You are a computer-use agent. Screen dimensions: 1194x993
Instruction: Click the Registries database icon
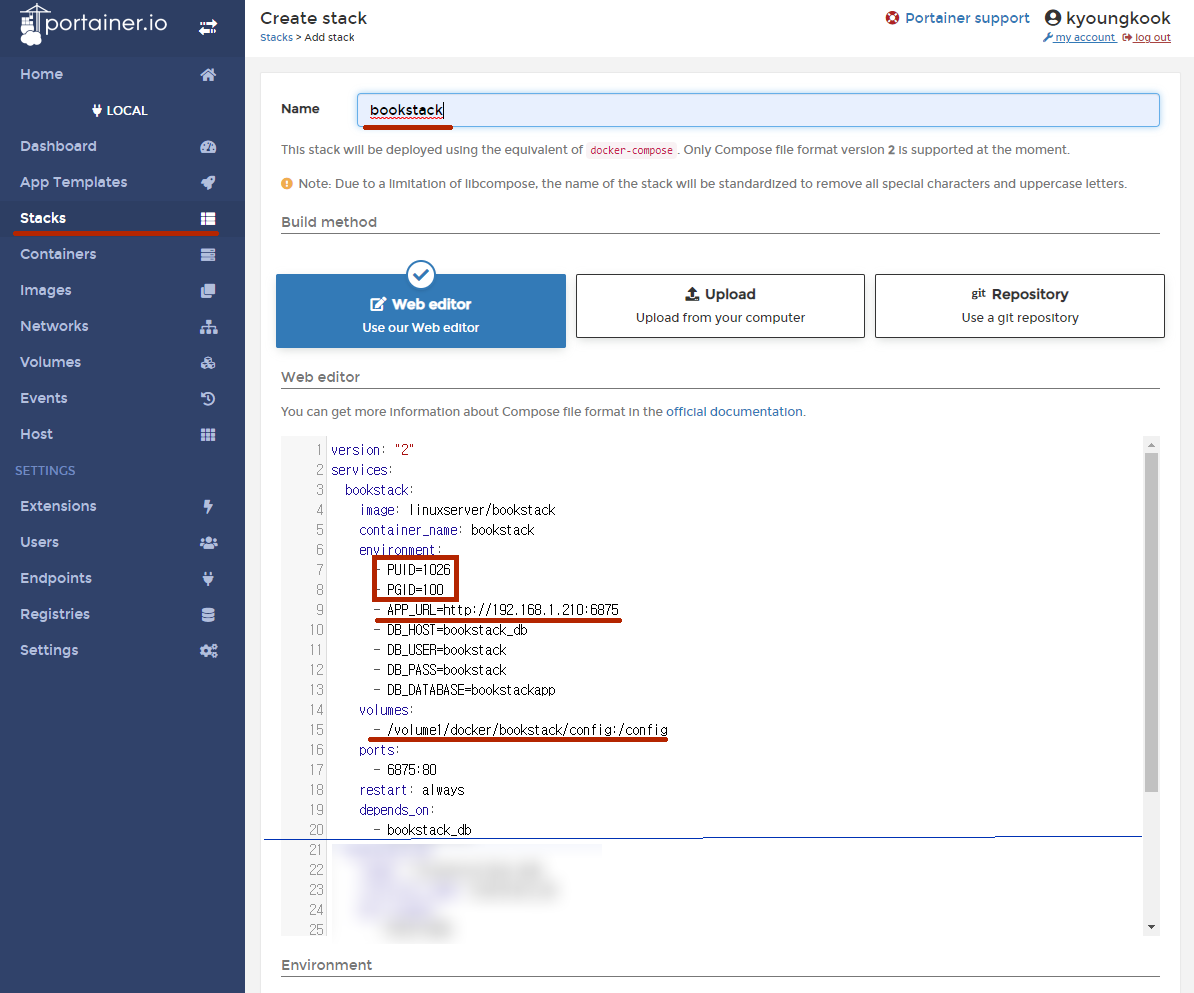coord(208,615)
